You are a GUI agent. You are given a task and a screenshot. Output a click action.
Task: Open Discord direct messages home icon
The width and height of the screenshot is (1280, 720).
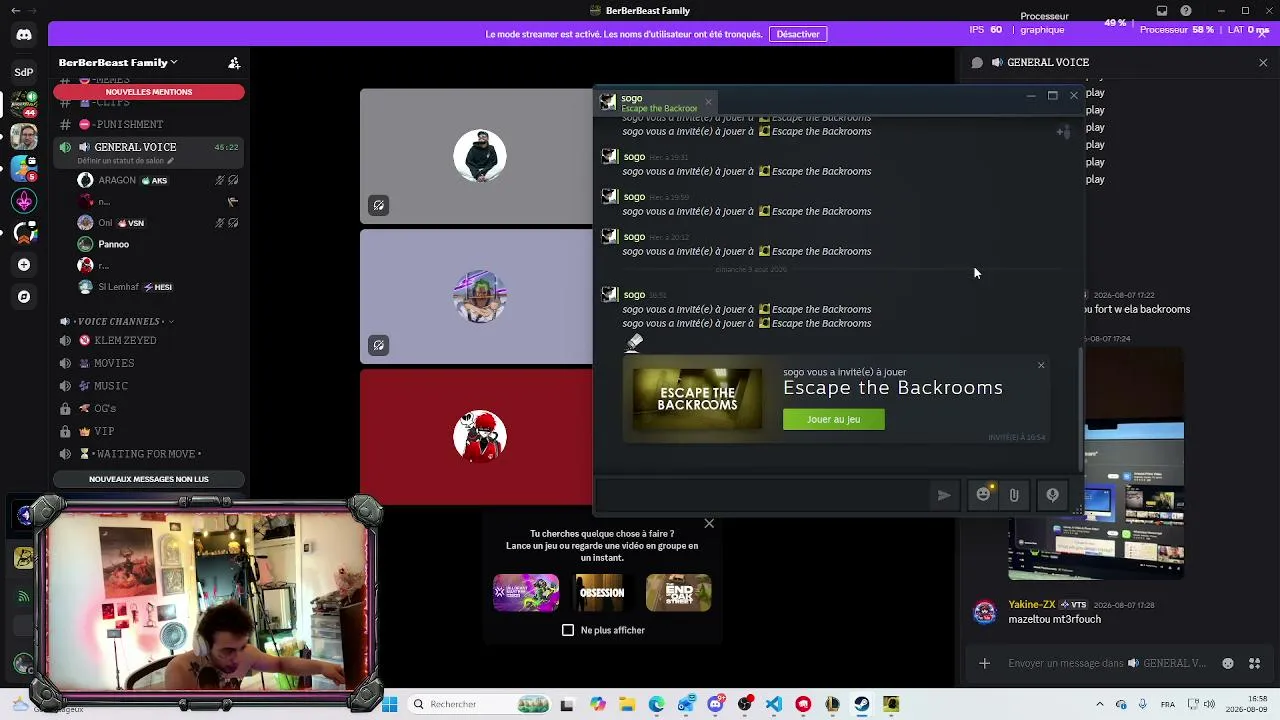pyautogui.click(x=24, y=34)
